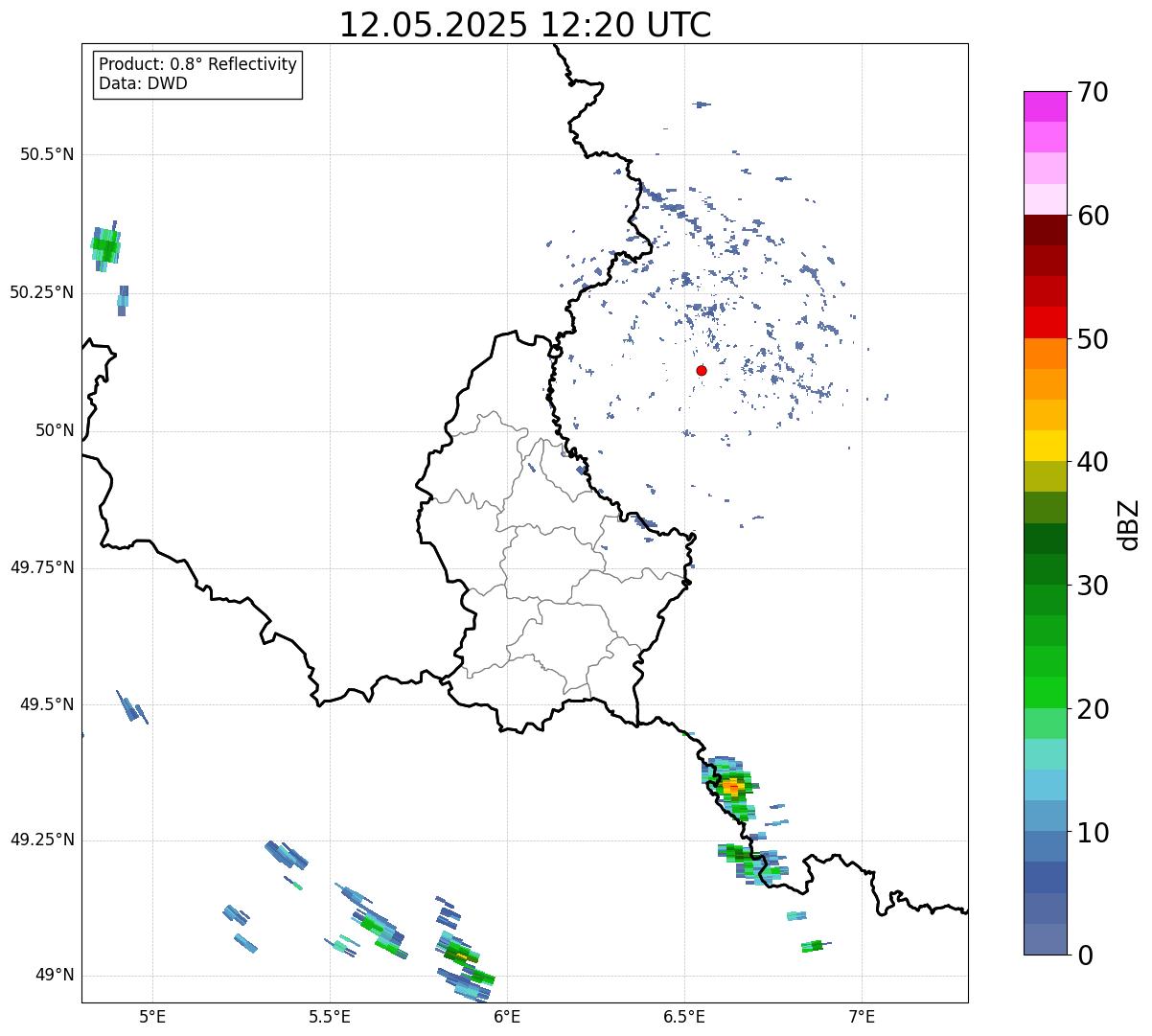Viewport: 1152px width, 1036px height.
Task: Click the 50°N latitude label
Action: (55, 430)
